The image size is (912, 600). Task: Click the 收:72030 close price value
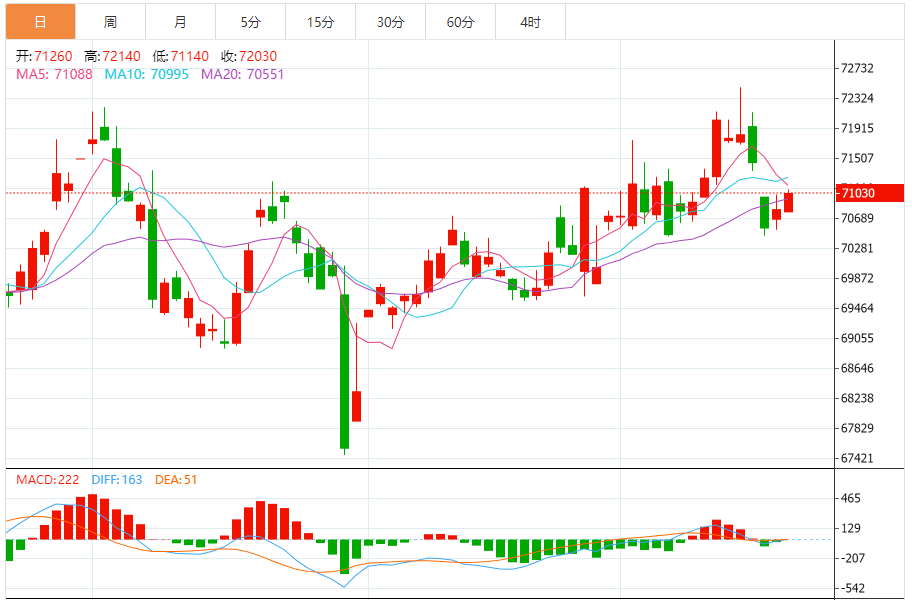point(249,56)
